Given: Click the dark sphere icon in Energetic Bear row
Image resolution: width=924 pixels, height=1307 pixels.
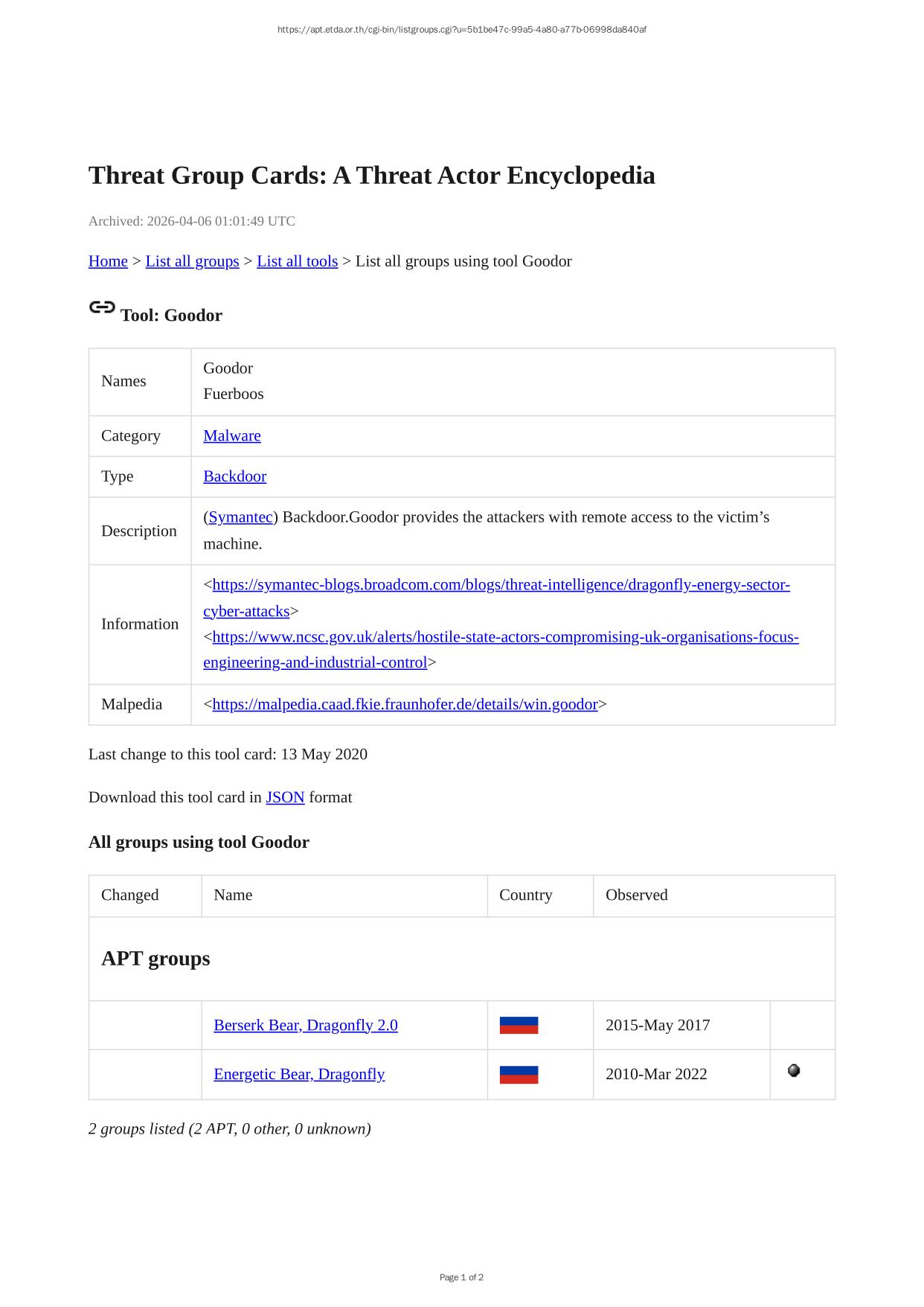Looking at the screenshot, I should pos(794,1070).
